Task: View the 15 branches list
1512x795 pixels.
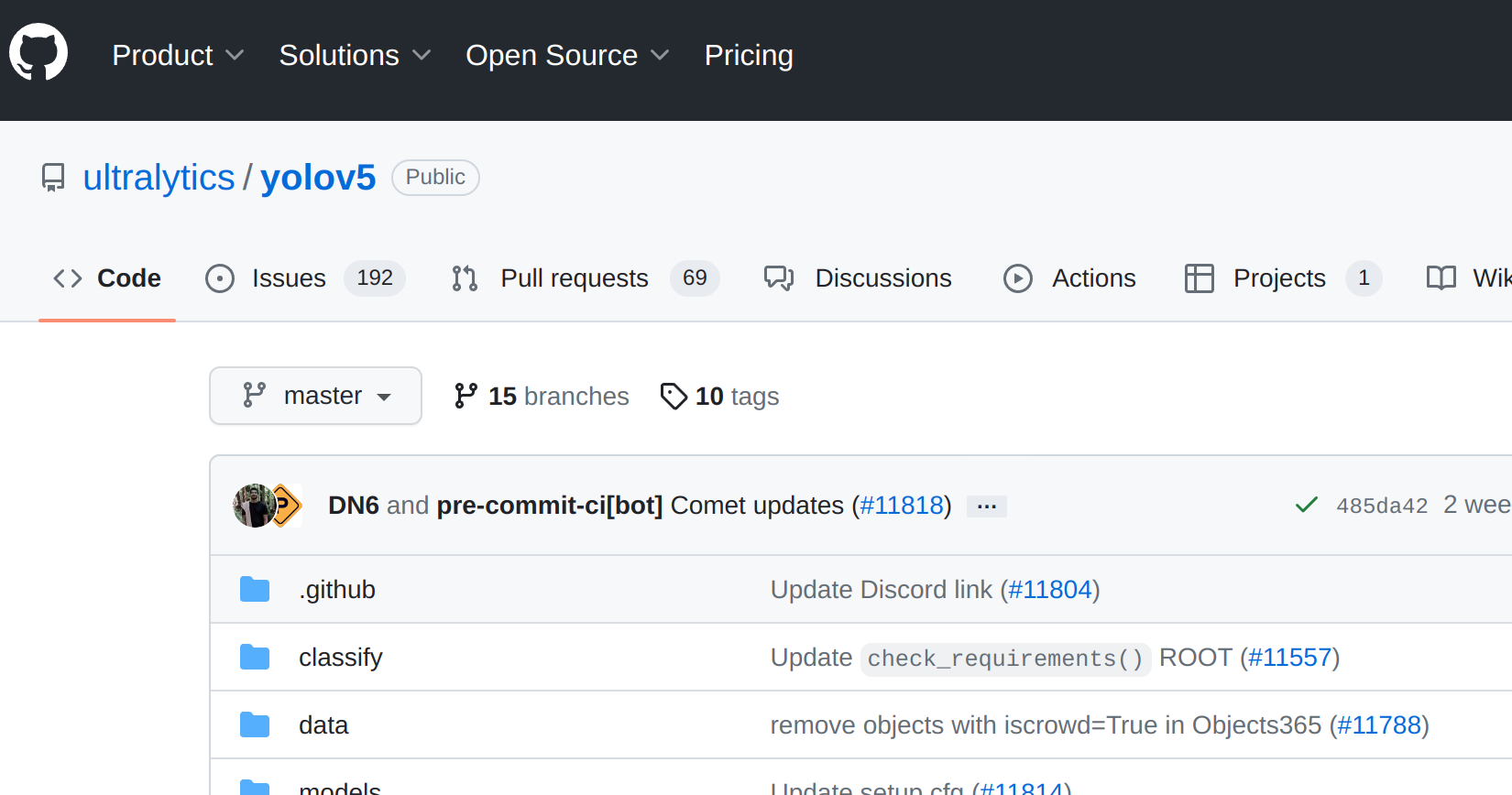Action: click(542, 396)
